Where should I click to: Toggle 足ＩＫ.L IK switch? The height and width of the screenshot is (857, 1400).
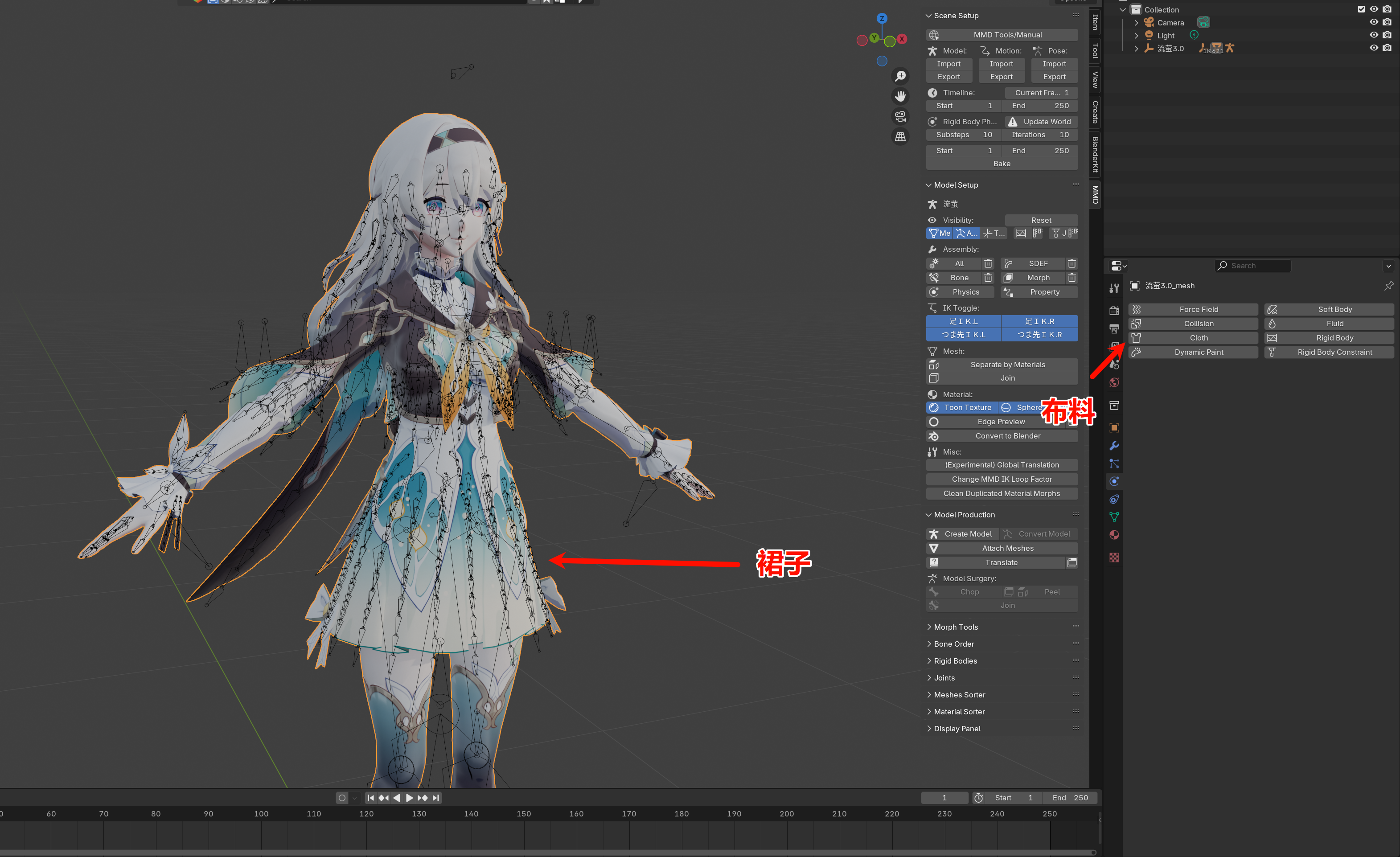(963, 321)
